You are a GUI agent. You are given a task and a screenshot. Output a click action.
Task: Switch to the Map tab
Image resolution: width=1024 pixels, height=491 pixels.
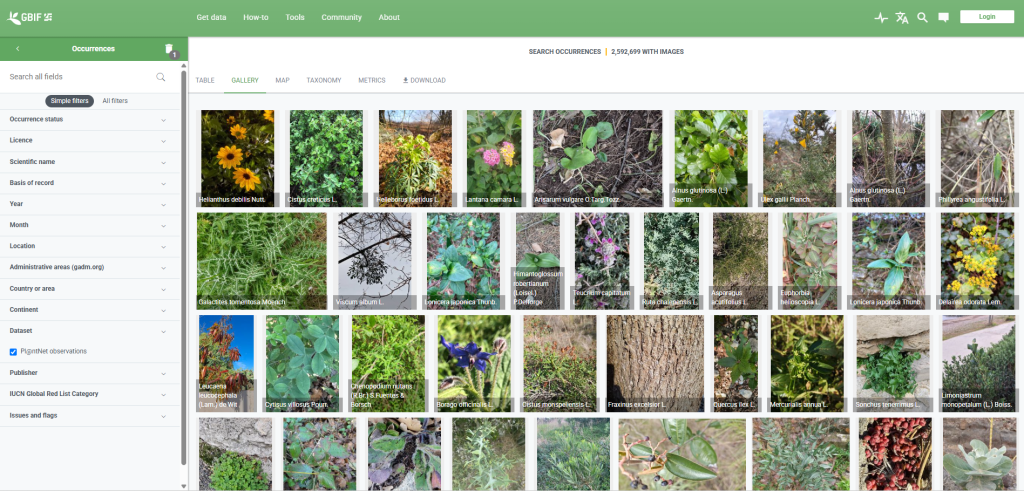point(282,80)
